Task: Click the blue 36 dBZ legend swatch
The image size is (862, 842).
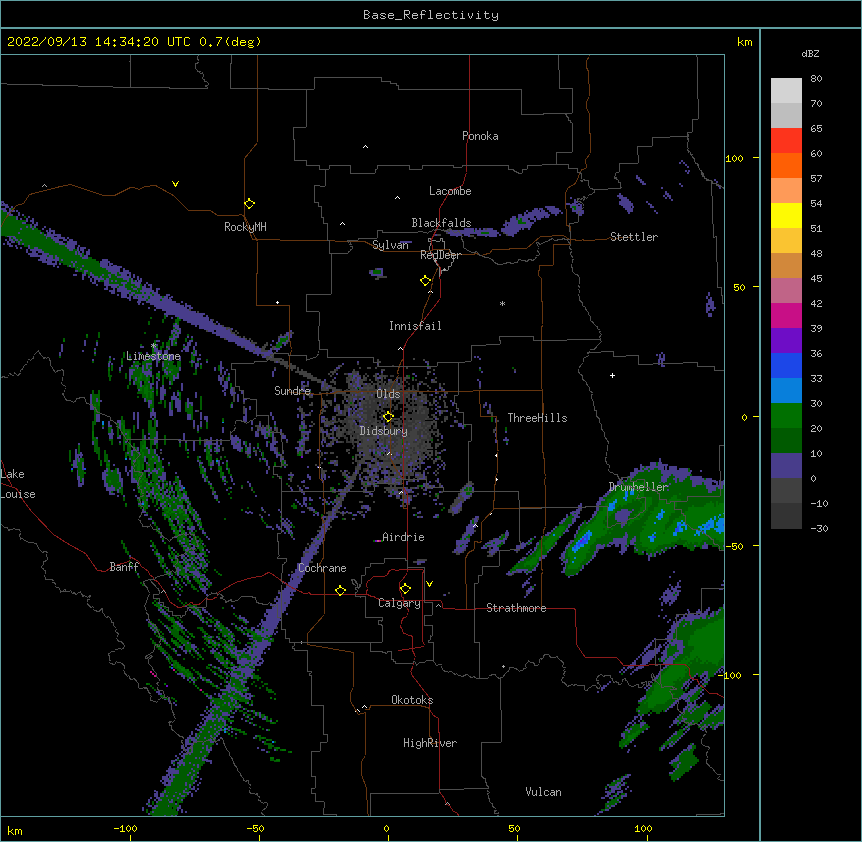Action: (786, 365)
